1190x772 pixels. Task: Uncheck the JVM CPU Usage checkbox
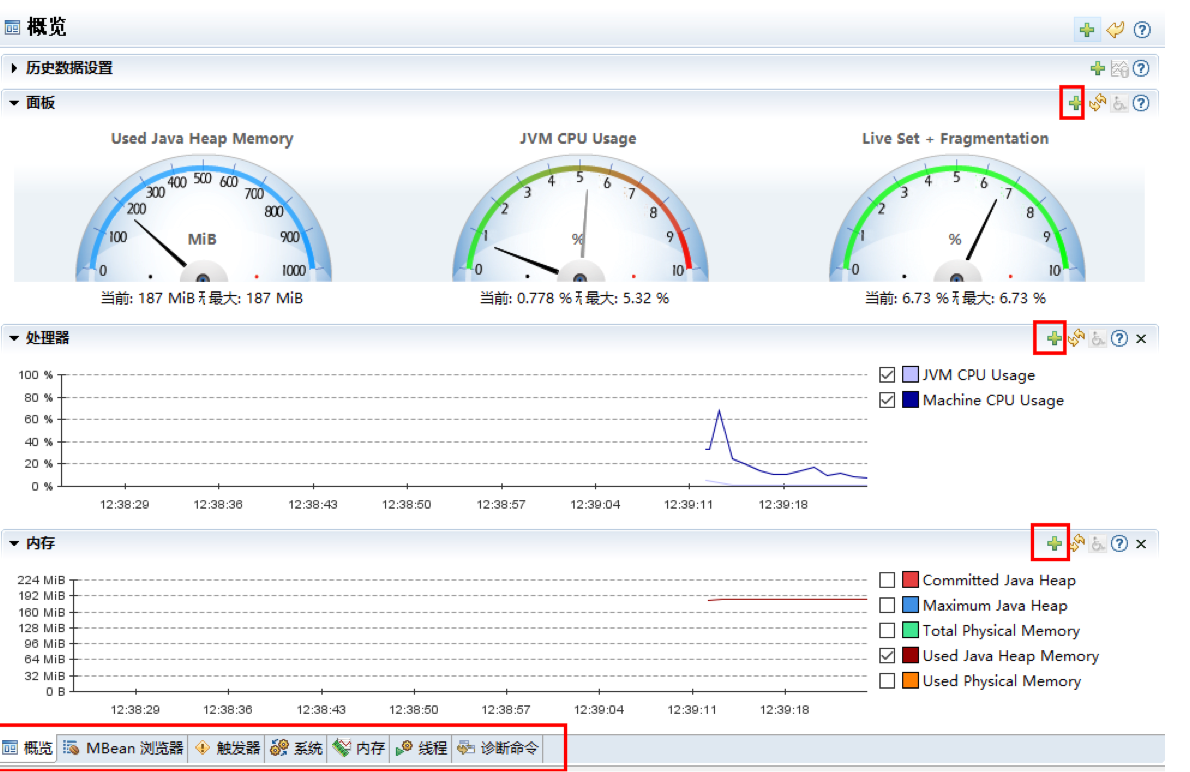tap(886, 375)
